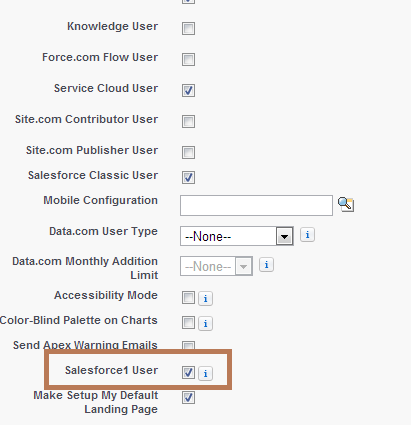This screenshot has height=425, width=411.
Task: Uncheck Make Setup My Default Landing Page
Action: 188,397
